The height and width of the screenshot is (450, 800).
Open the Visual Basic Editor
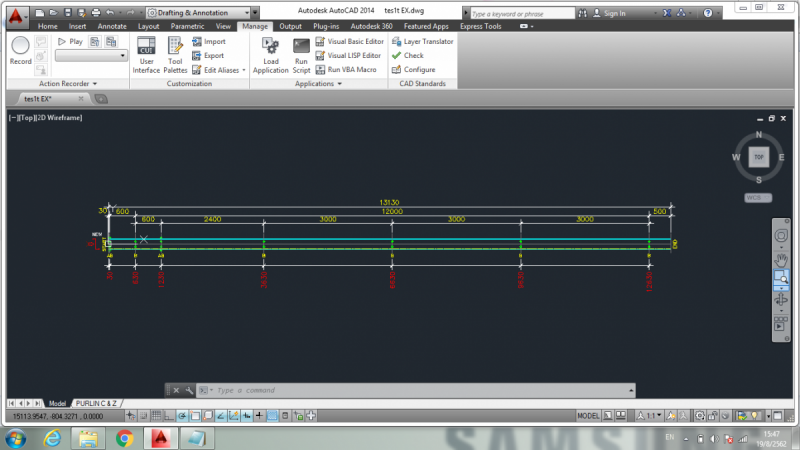coord(349,41)
